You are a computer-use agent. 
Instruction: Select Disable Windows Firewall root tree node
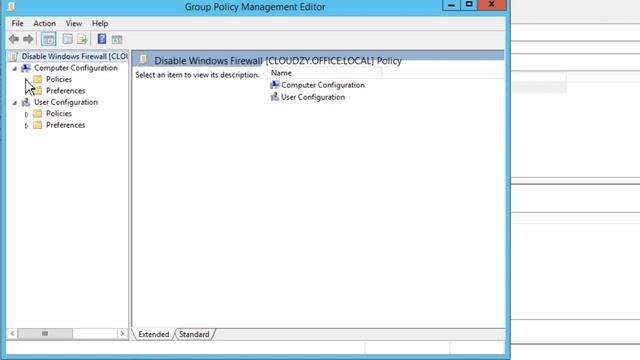75,56
